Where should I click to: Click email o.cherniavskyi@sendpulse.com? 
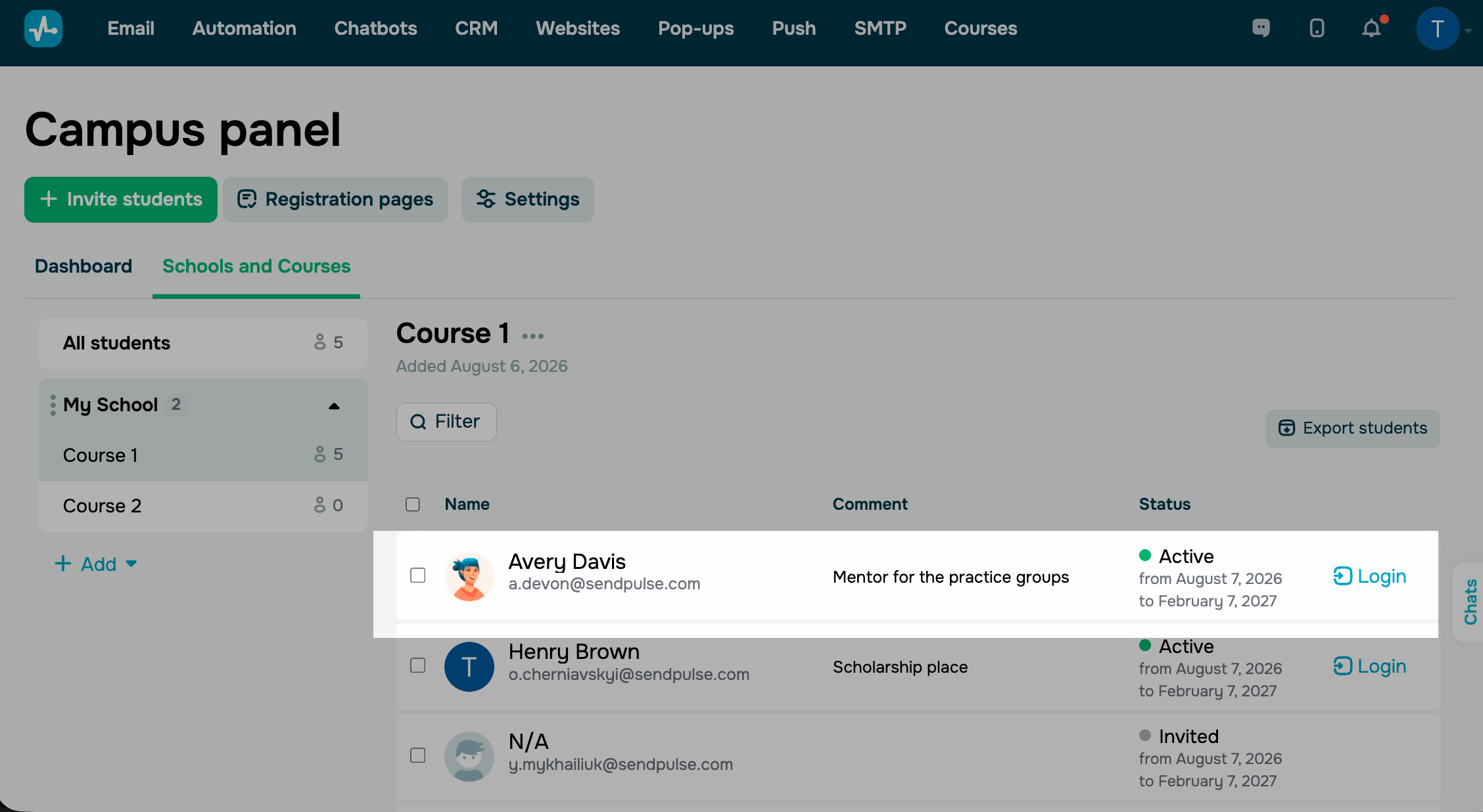[x=628, y=675]
